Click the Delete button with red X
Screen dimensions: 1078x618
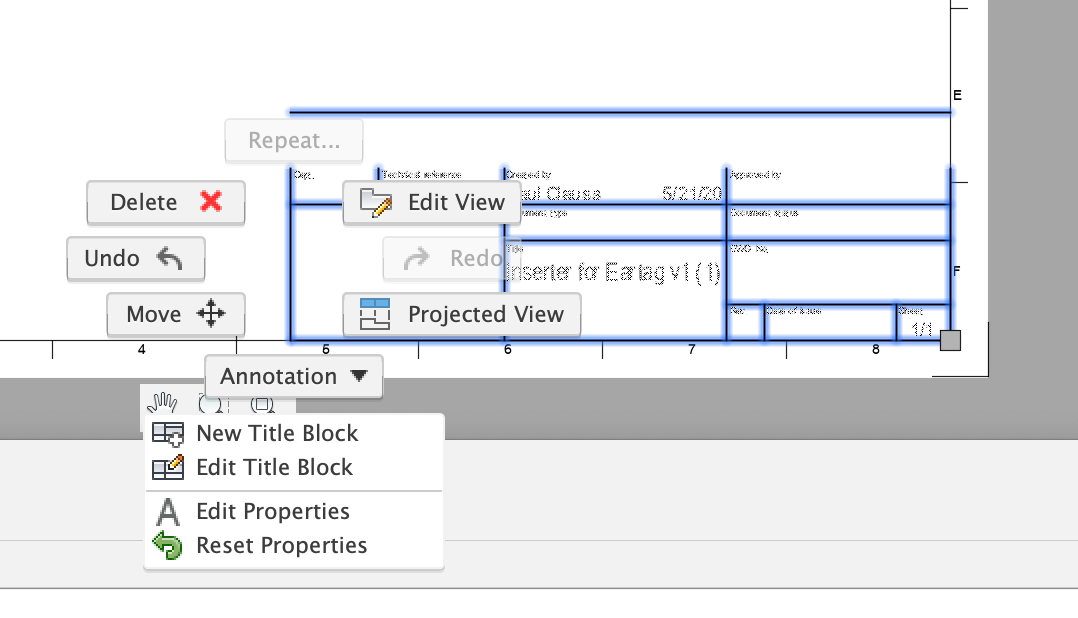[x=165, y=202]
